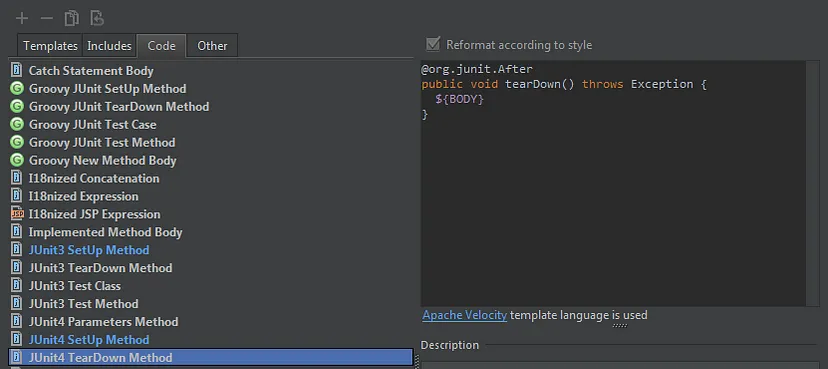Viewport: 828px width, 369px height.
Task: Click the Reset to Default icon
Action: 97,18
